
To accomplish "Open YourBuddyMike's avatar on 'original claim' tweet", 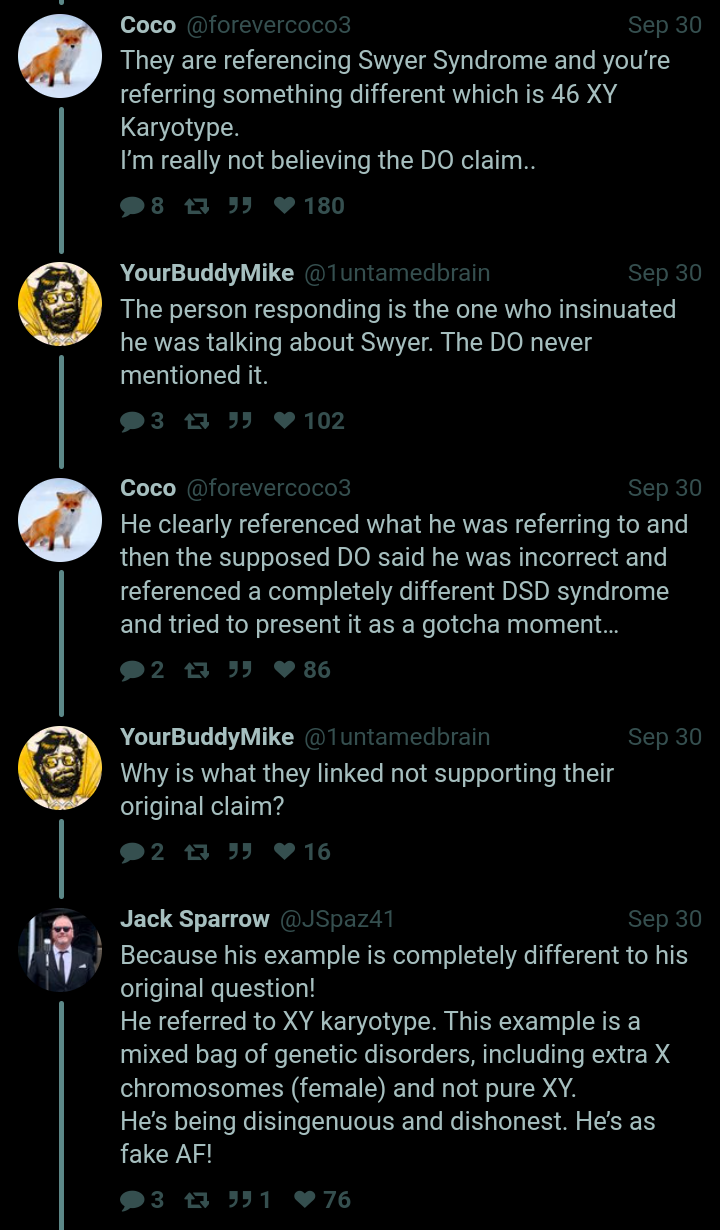I will [x=60, y=768].
